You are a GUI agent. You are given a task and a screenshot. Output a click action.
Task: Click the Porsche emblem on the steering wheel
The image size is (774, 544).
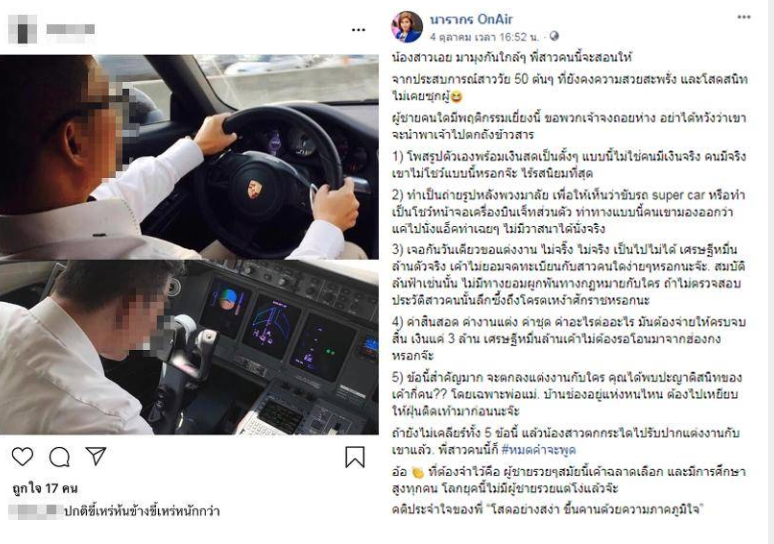click(255, 189)
